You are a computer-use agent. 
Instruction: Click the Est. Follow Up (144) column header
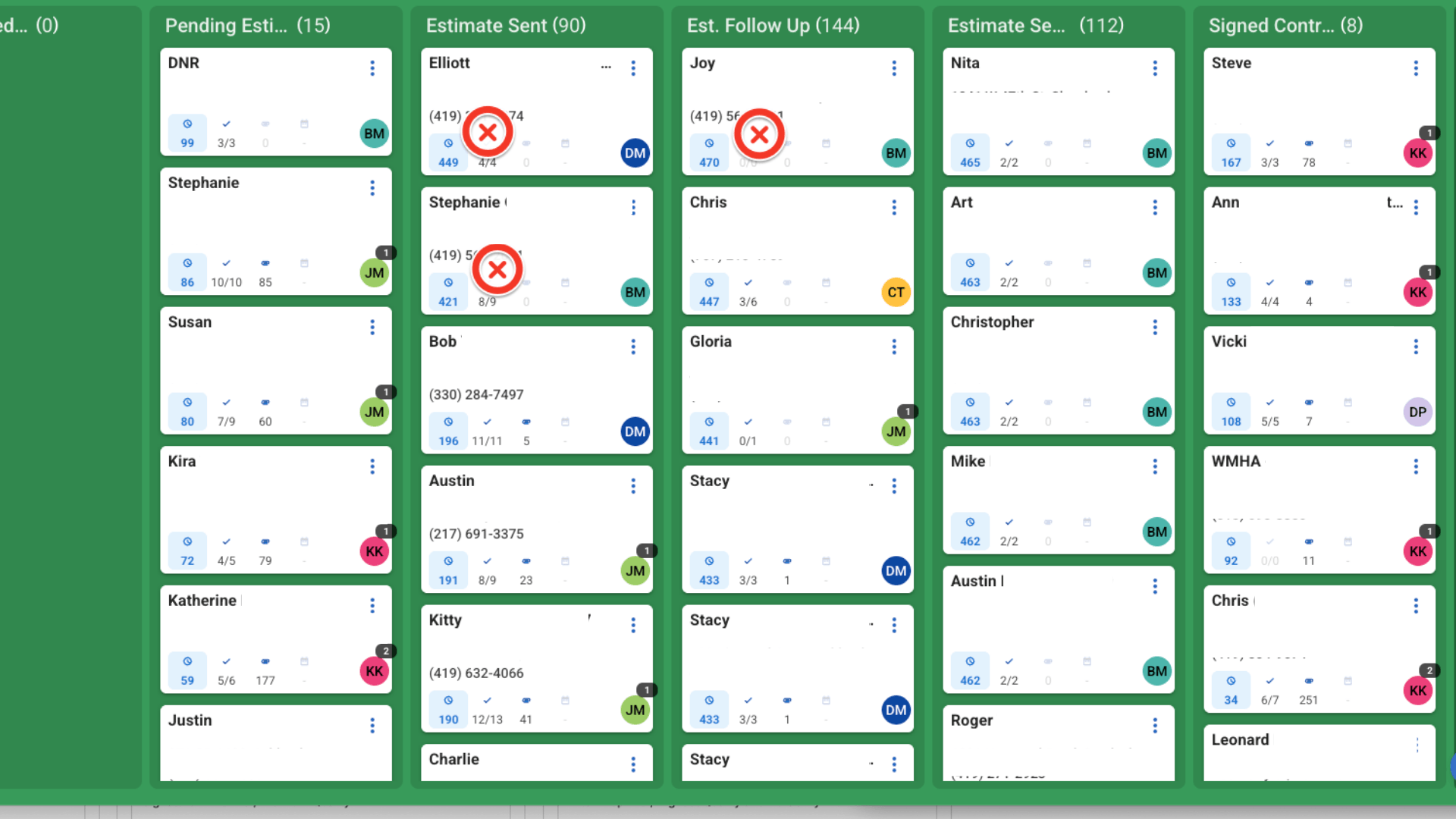[x=773, y=26]
